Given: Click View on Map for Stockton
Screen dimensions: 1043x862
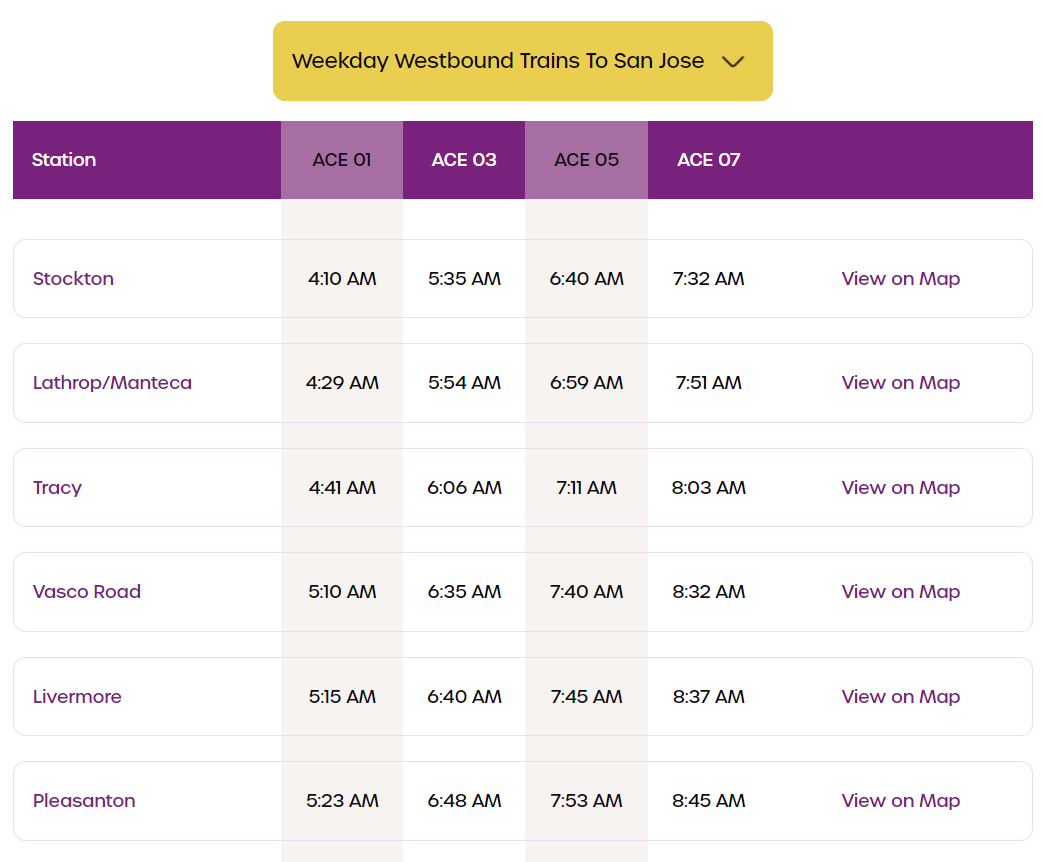Looking at the screenshot, I should pos(900,279).
